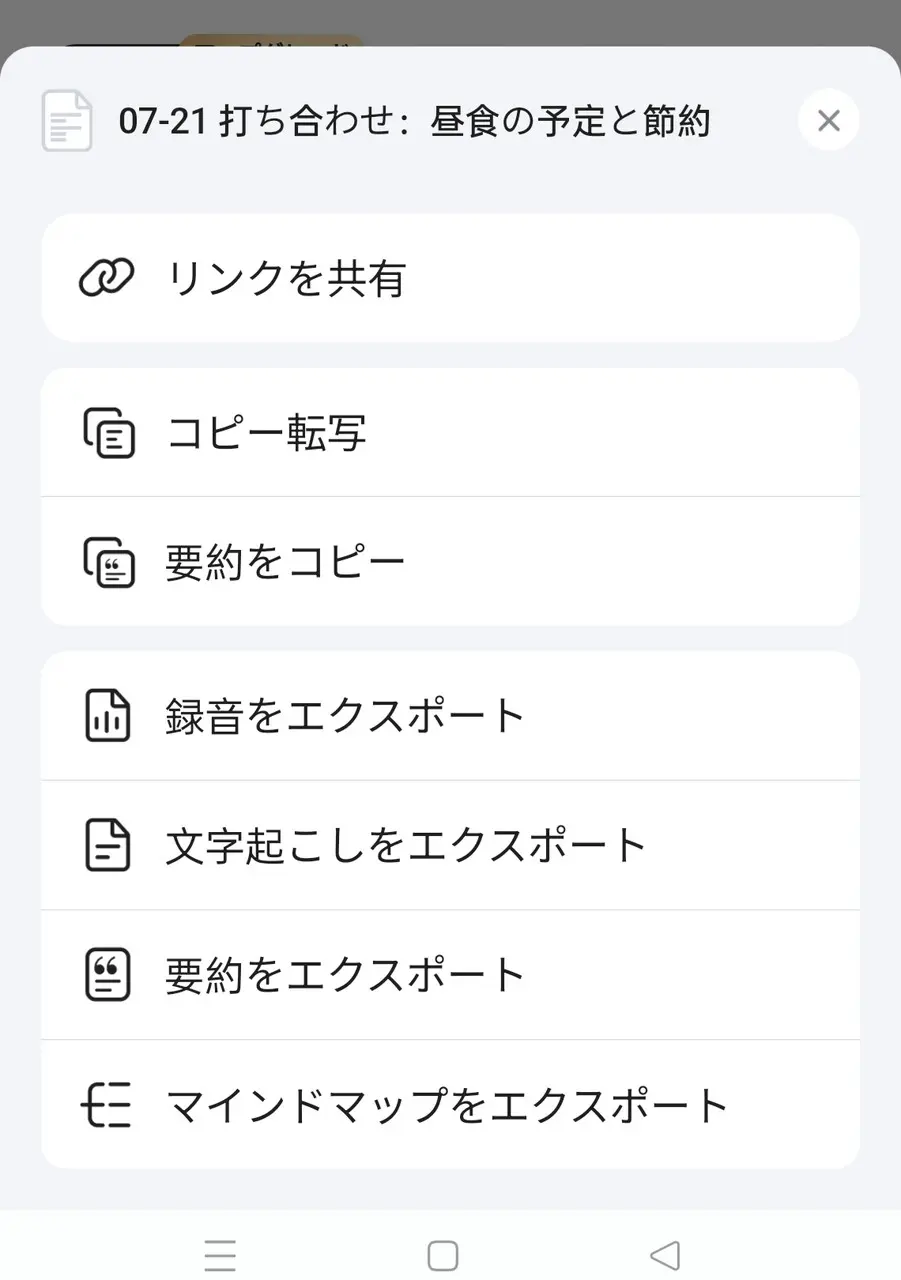This screenshot has height=1280, width=901.
Task: Click the copy transcript icon
Action: [107, 433]
